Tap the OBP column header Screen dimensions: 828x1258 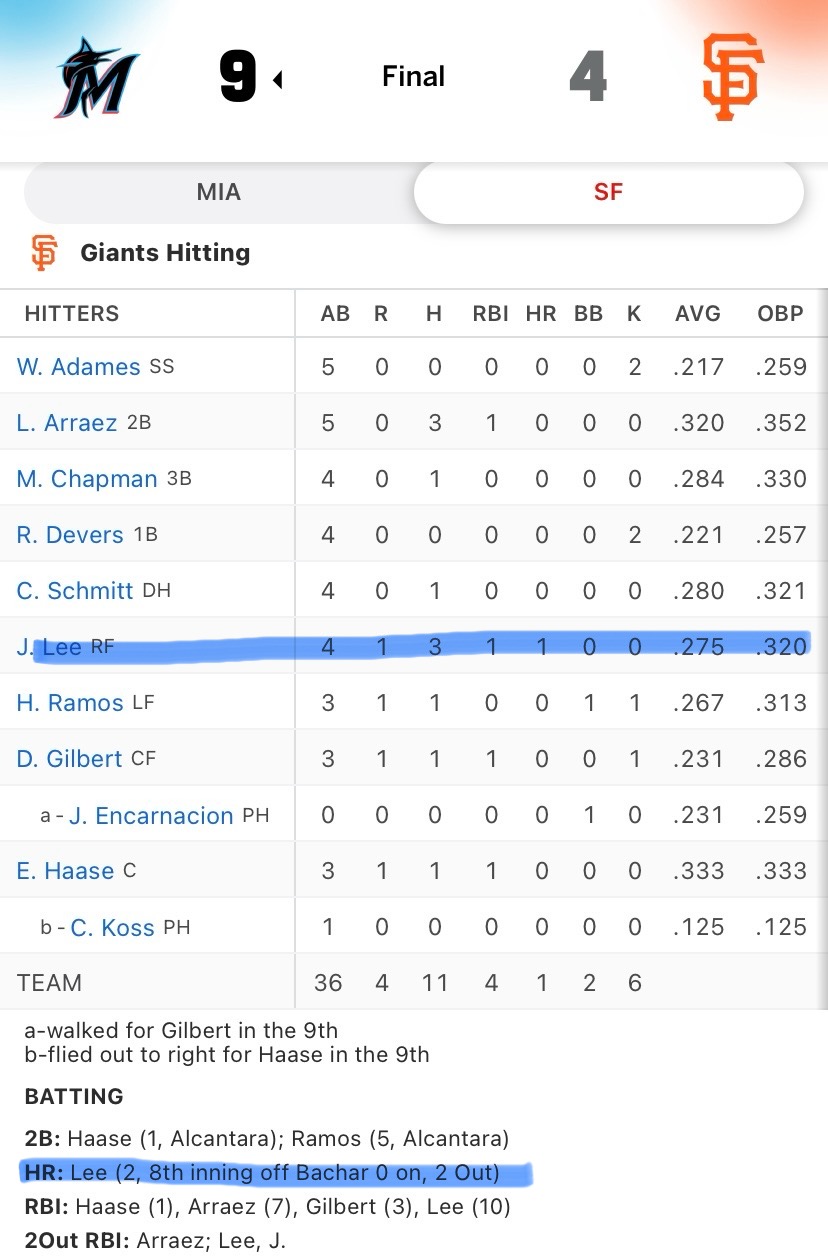click(x=780, y=313)
